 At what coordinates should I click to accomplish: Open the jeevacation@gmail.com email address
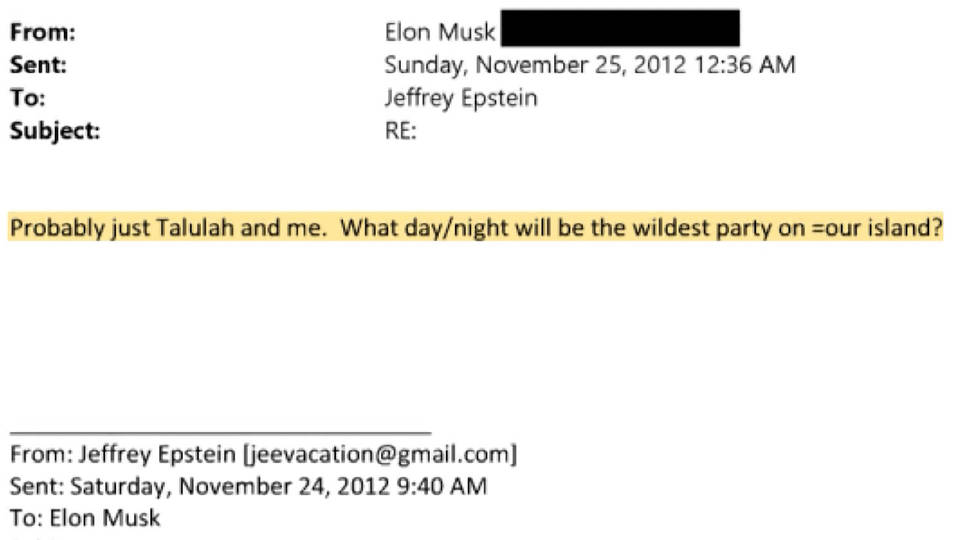[x=381, y=455]
